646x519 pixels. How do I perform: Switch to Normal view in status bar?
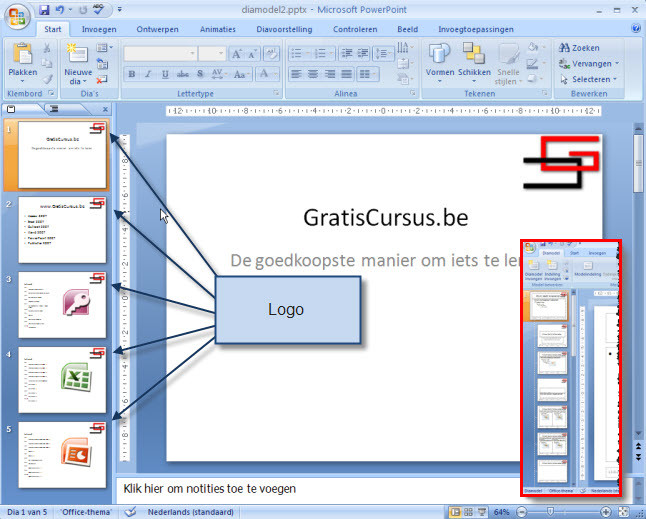[455, 512]
